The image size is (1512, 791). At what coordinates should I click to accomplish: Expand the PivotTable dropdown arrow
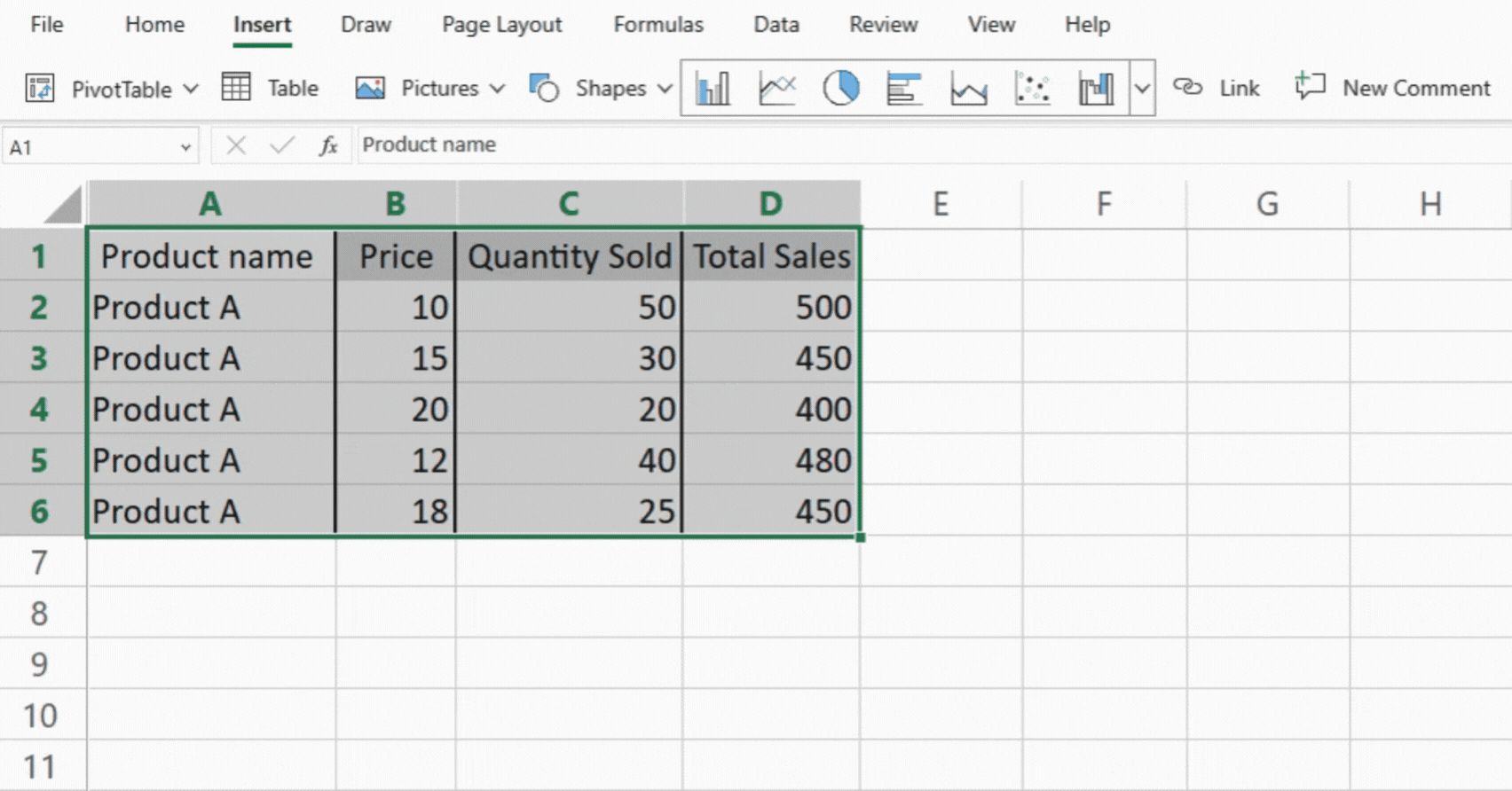[191, 89]
